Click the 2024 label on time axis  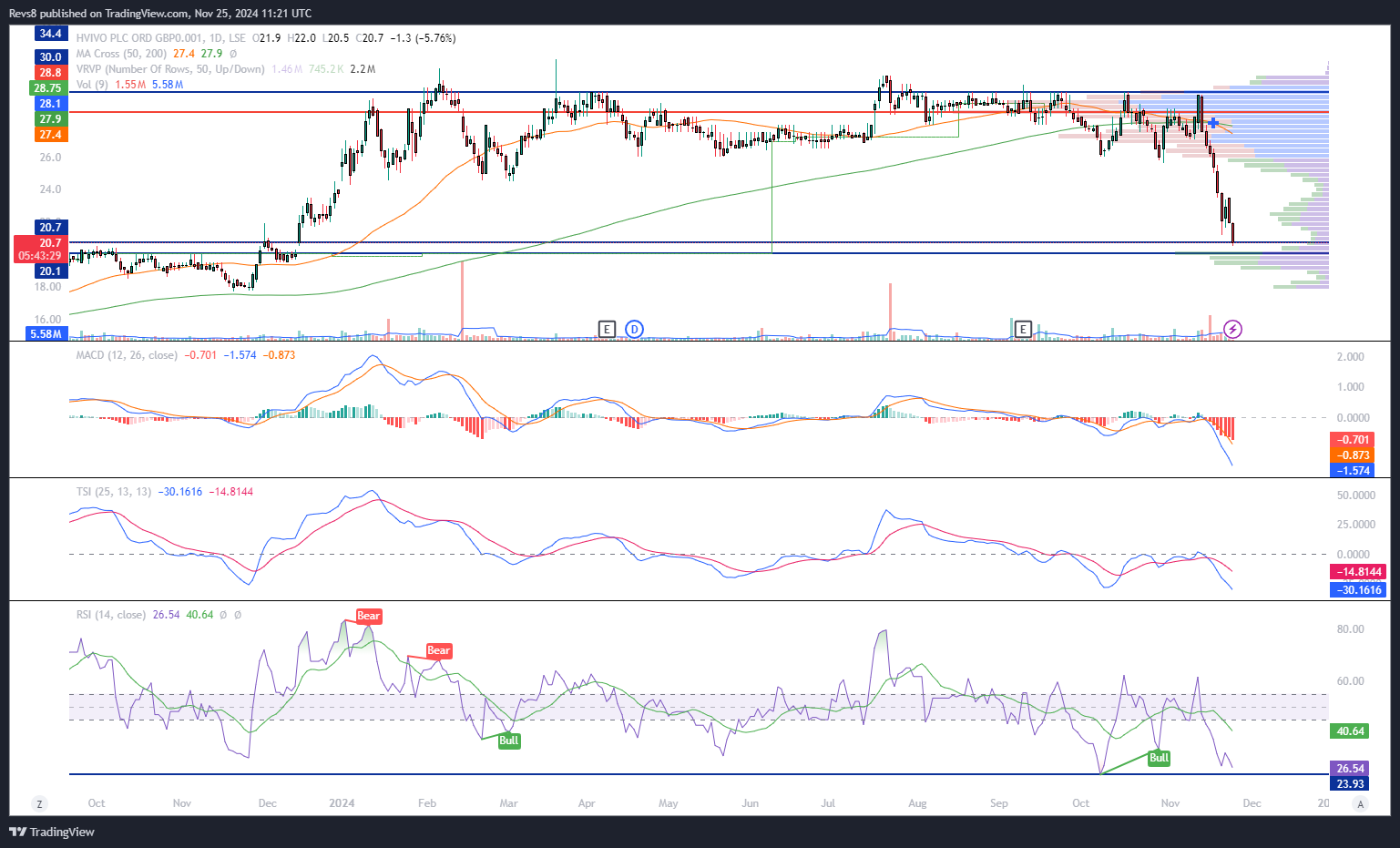pos(342,803)
